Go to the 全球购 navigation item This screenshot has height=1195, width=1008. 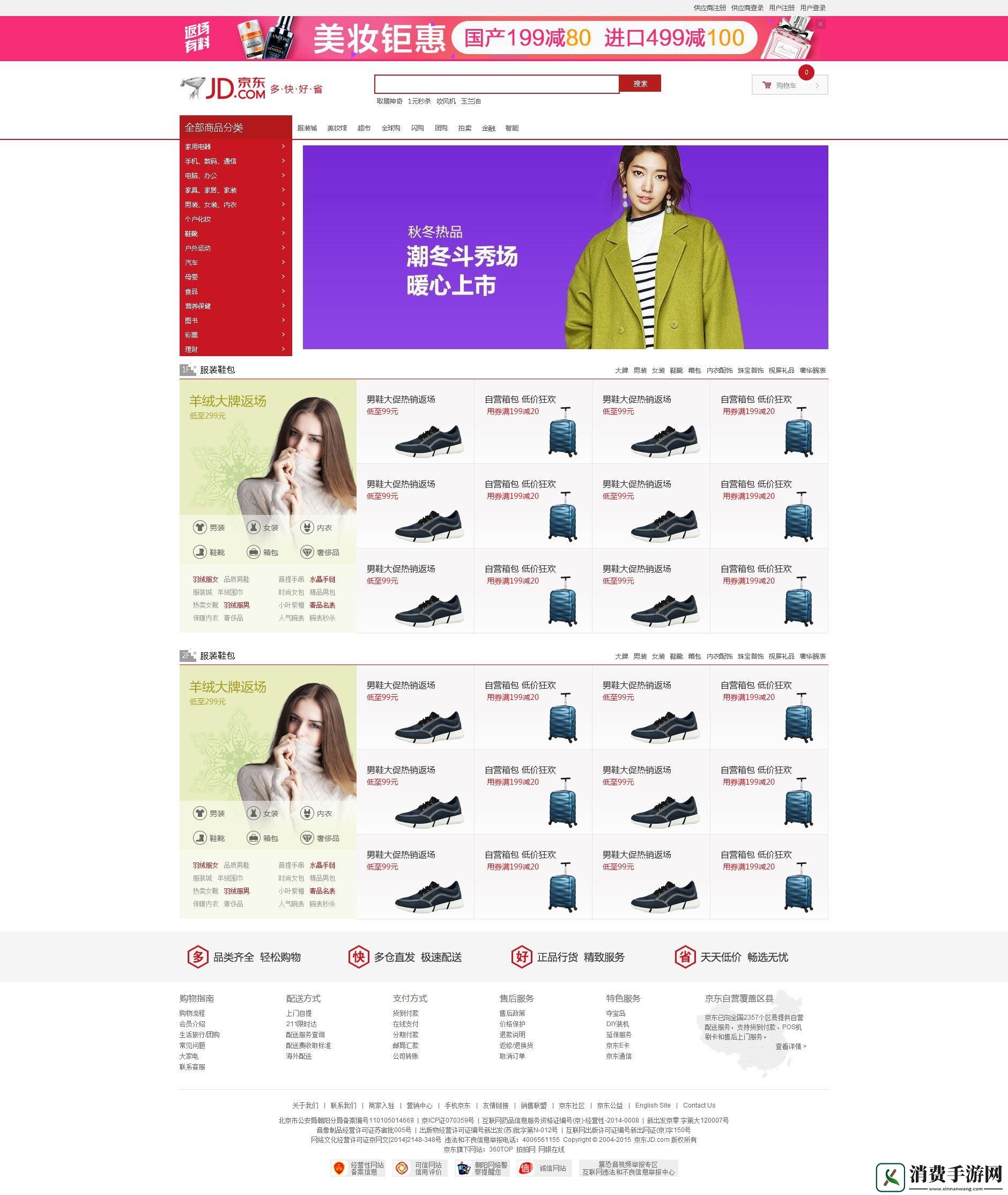point(390,128)
